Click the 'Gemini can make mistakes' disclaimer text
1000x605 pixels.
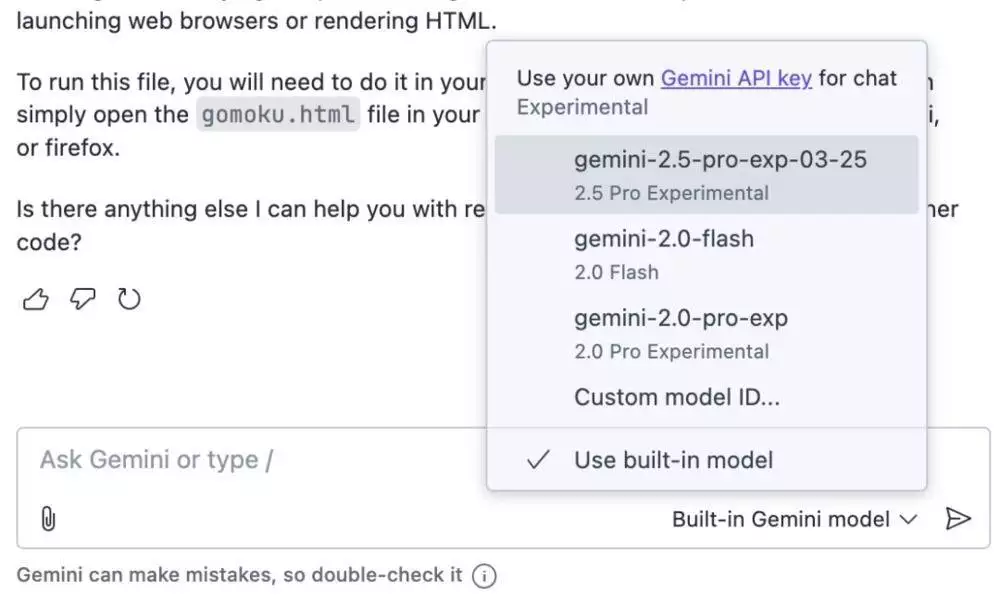[240, 575]
